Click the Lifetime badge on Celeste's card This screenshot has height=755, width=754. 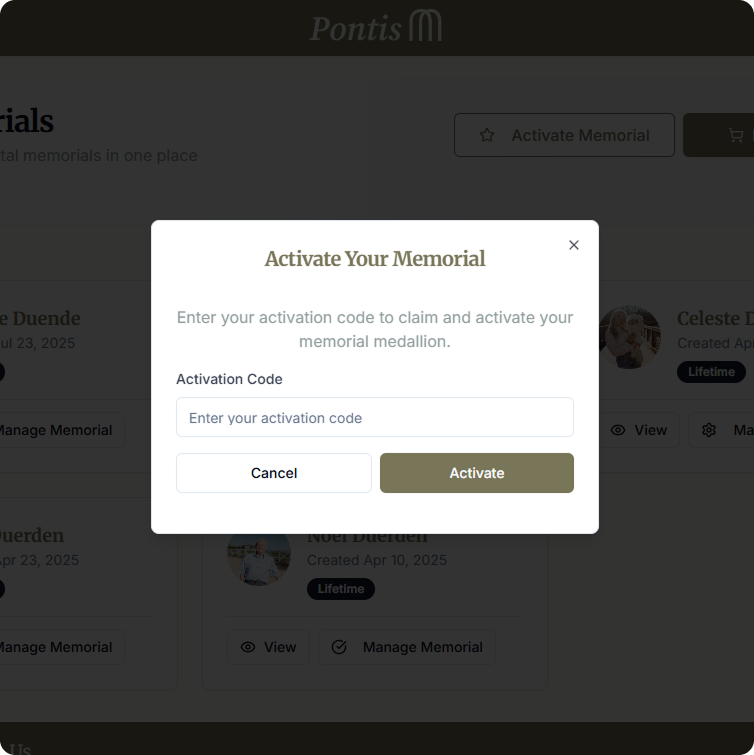click(712, 372)
